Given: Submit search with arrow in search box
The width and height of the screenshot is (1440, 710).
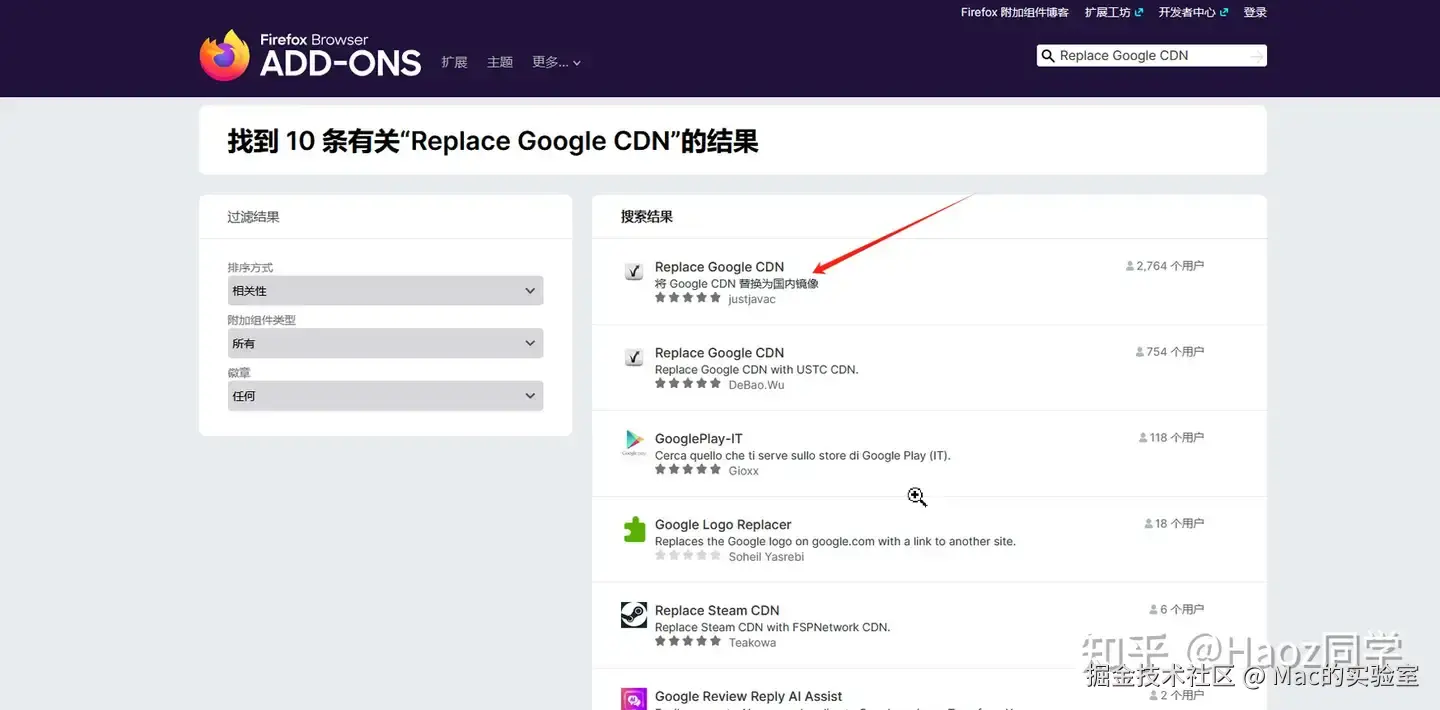Looking at the screenshot, I should tap(1255, 56).
